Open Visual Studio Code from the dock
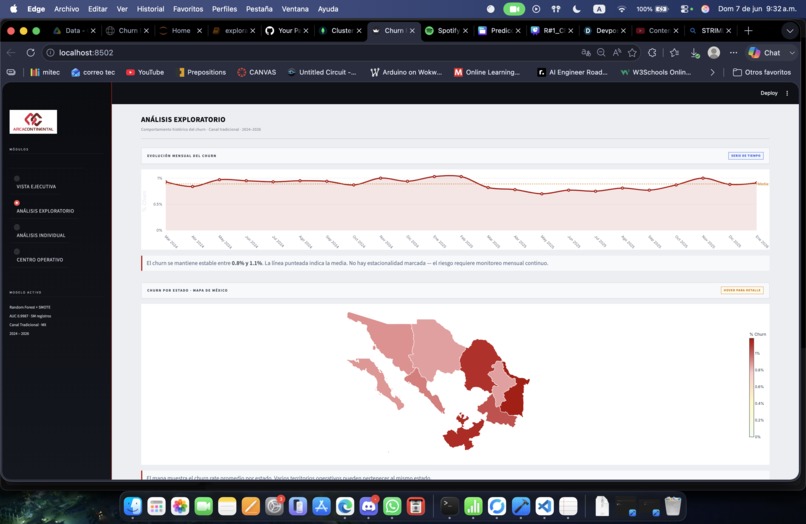Screen dimensions: 806x524 point(544,507)
